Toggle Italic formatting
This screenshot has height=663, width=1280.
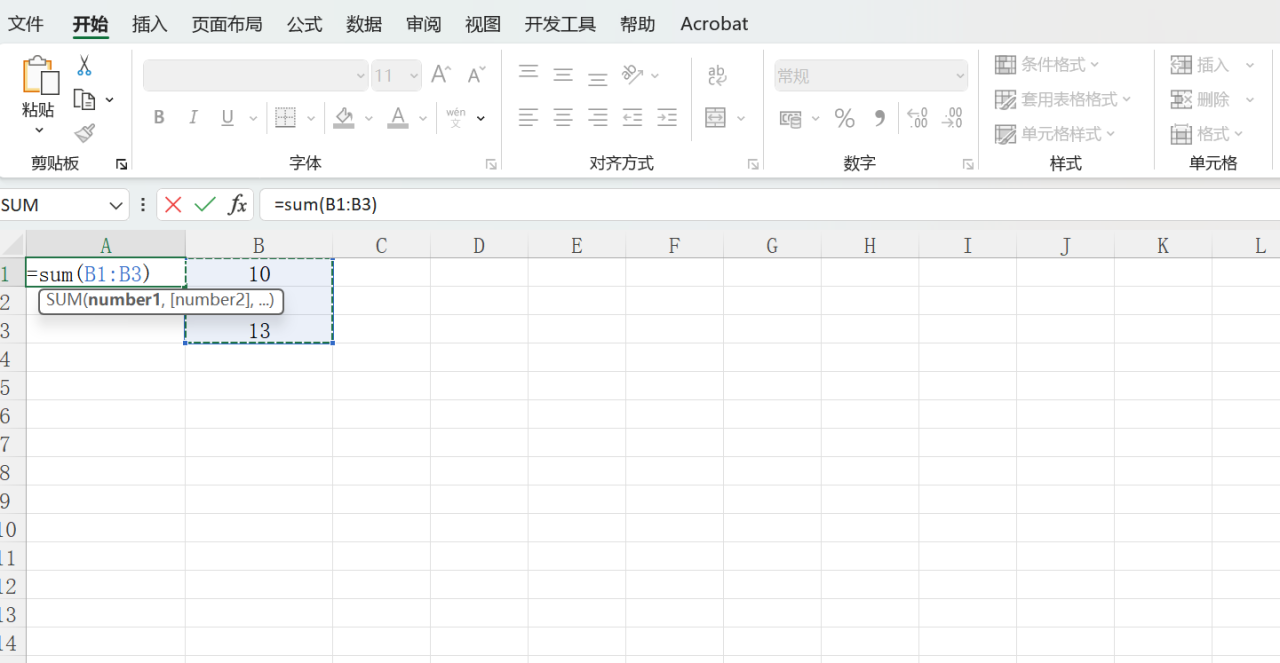click(193, 118)
